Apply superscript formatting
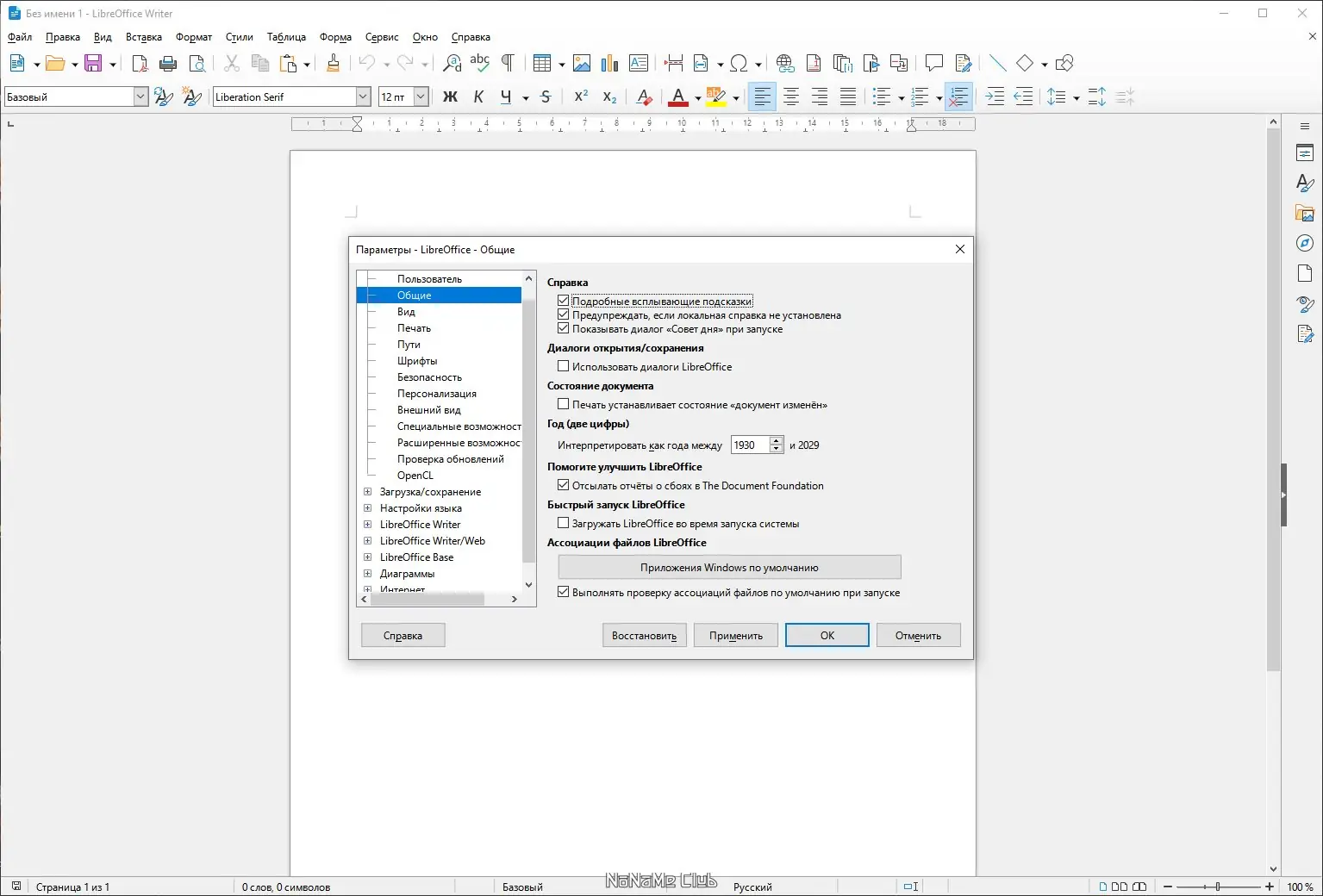This screenshot has width=1323, height=896. click(x=582, y=97)
